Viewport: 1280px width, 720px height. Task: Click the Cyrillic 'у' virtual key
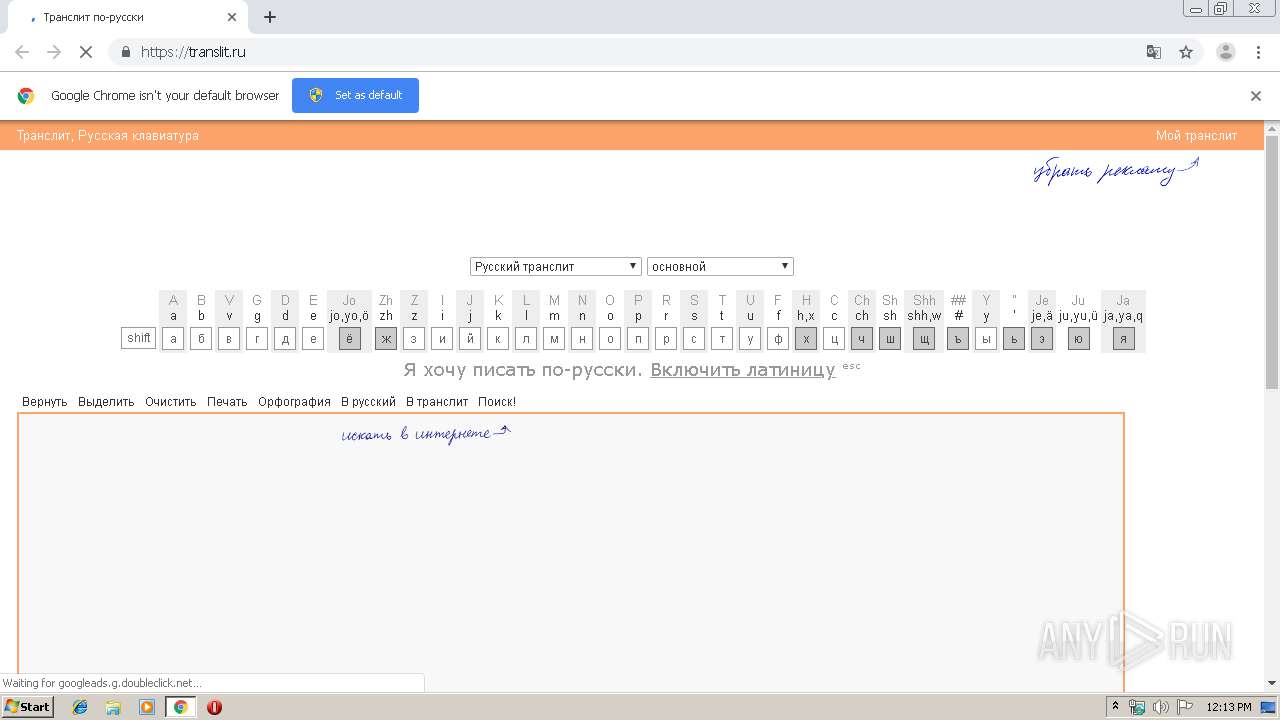coord(750,338)
